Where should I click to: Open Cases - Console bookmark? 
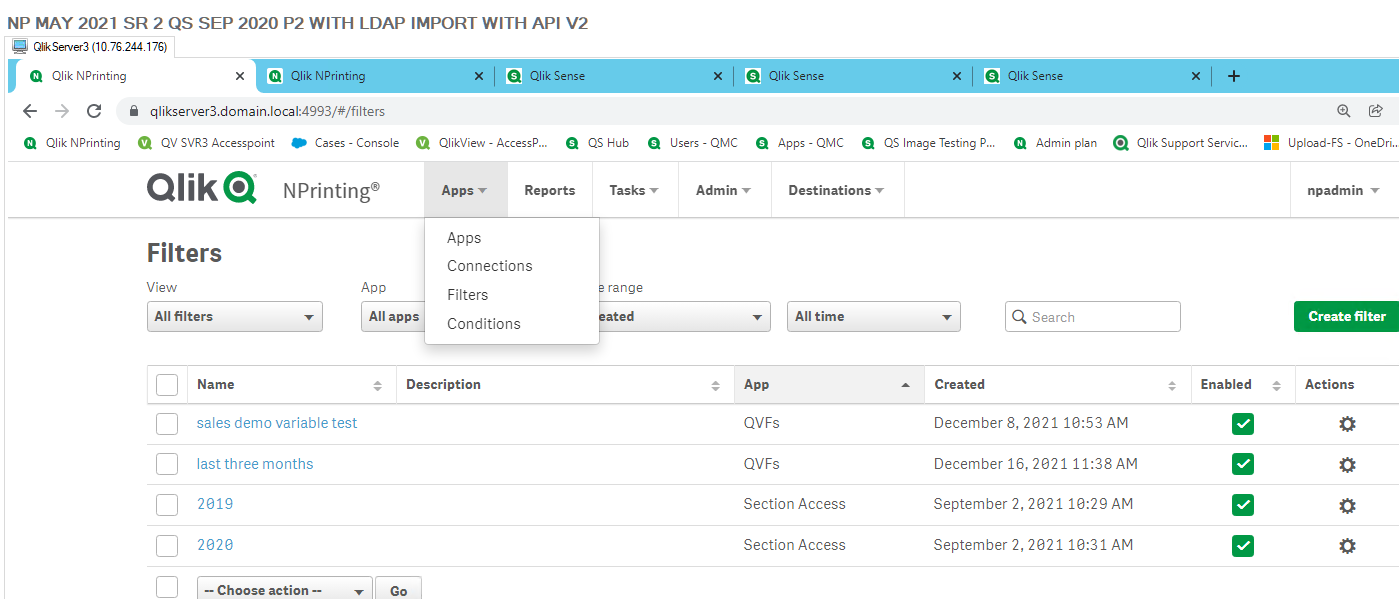pyautogui.click(x=346, y=143)
